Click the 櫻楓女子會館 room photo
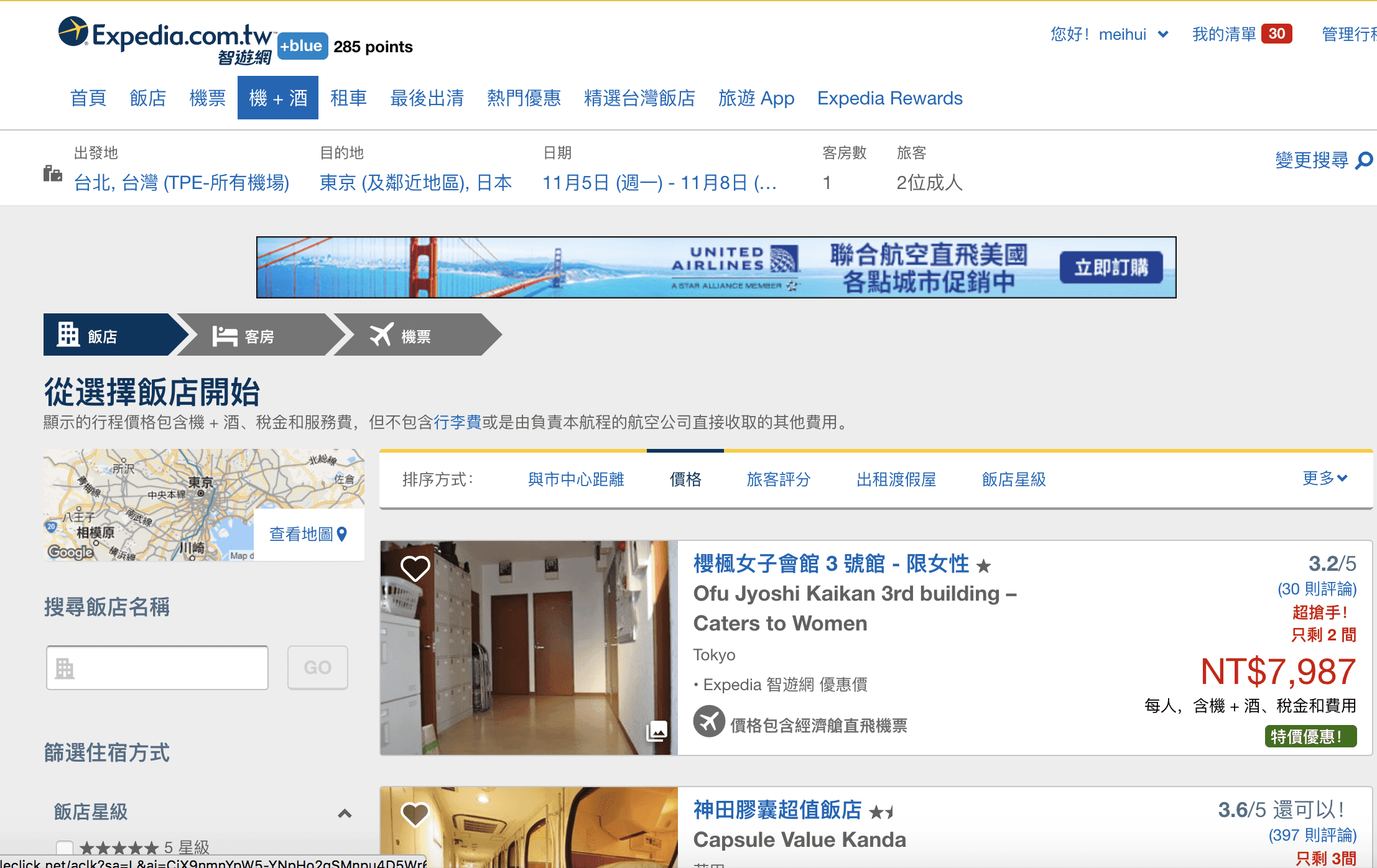The height and width of the screenshot is (868, 1377). click(x=529, y=647)
